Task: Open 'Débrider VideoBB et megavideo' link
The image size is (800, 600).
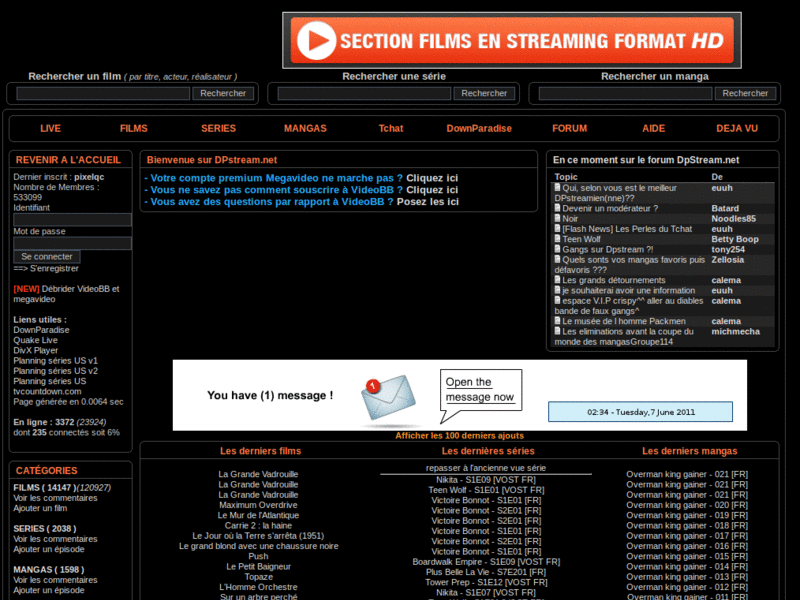Action: point(66,294)
